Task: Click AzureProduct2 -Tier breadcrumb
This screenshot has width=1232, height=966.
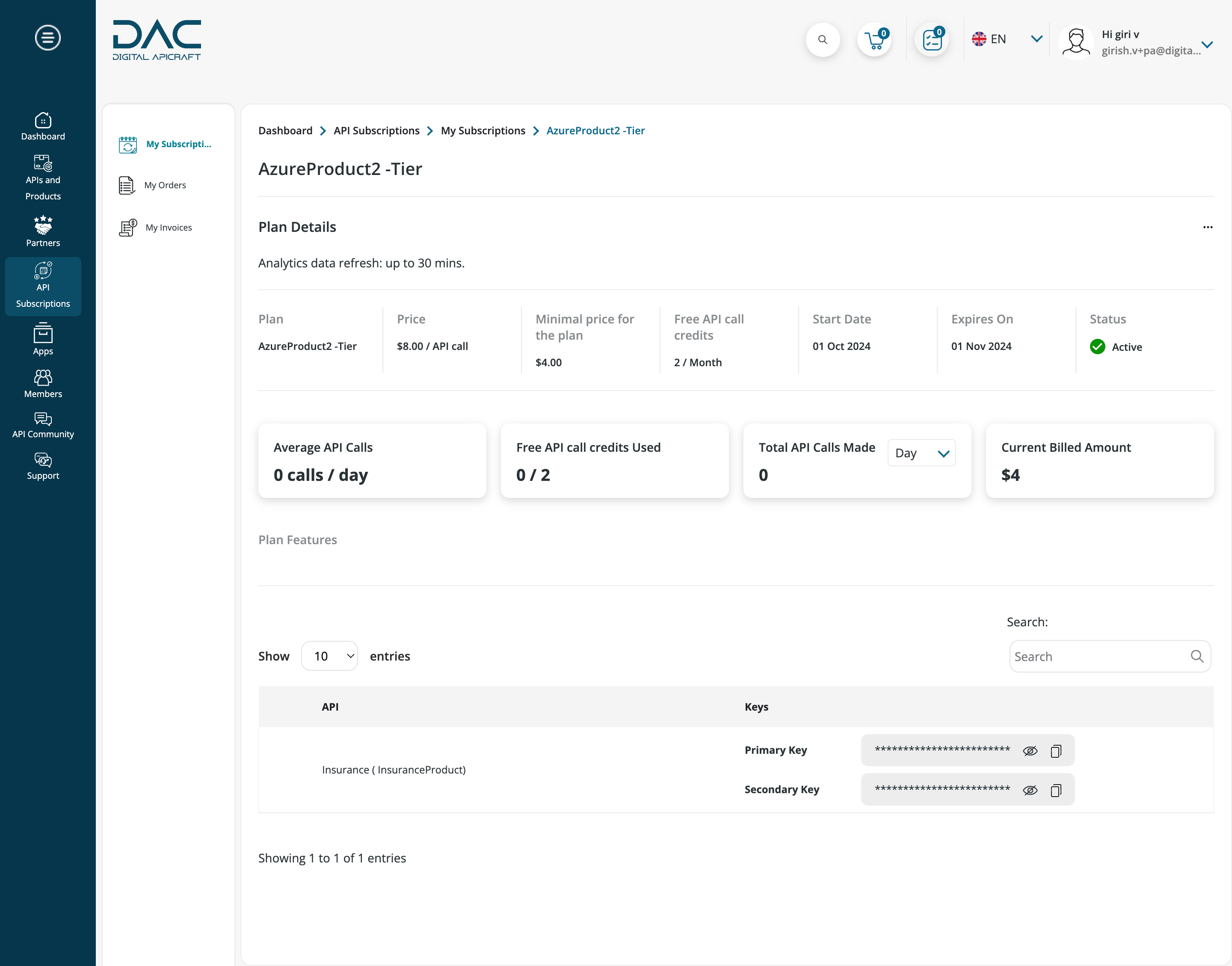Action: coord(595,130)
